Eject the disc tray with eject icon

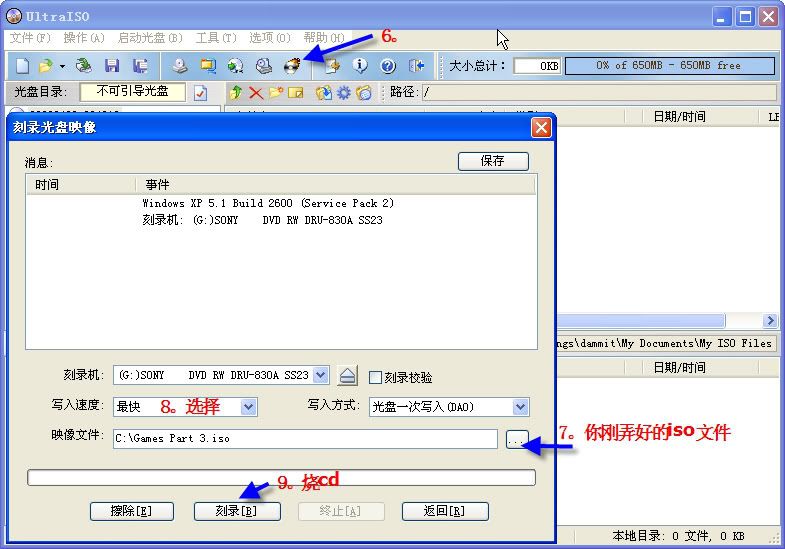(x=347, y=376)
